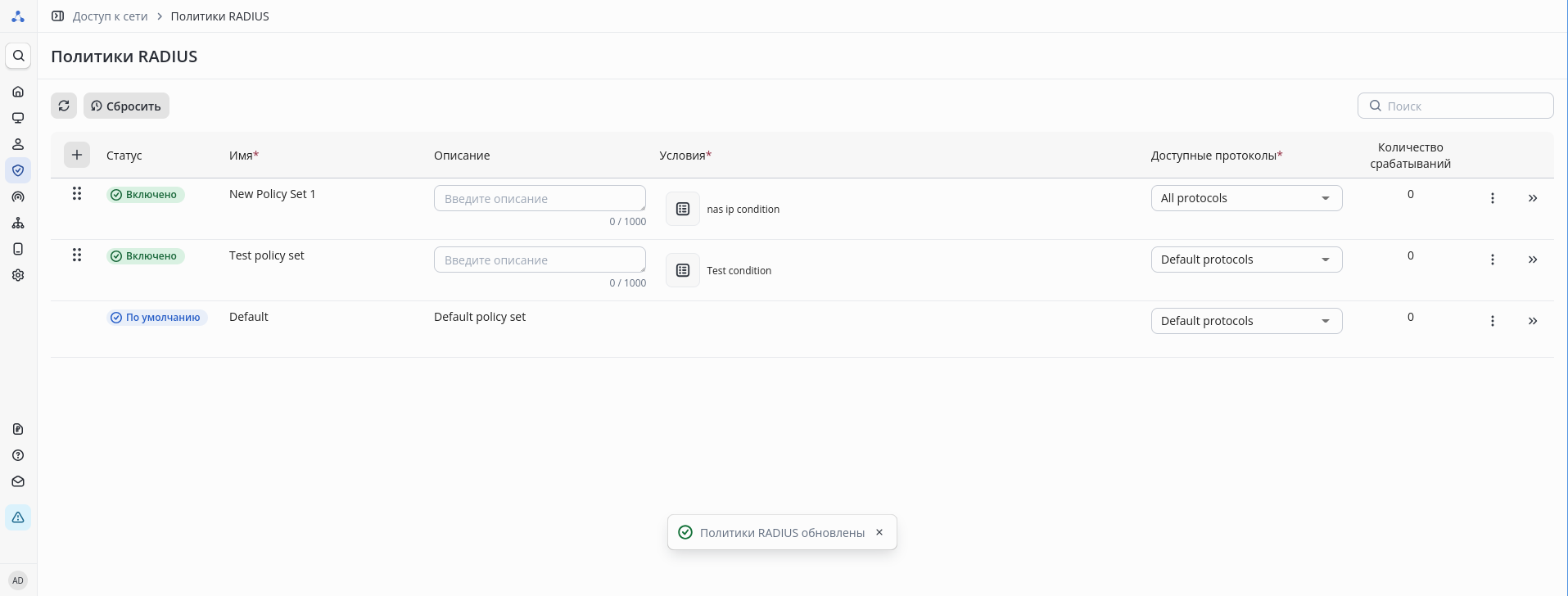Viewport: 1568px width, 596px height.
Task: Open protocols dropdown for Test policy set
Action: click(x=1245, y=260)
